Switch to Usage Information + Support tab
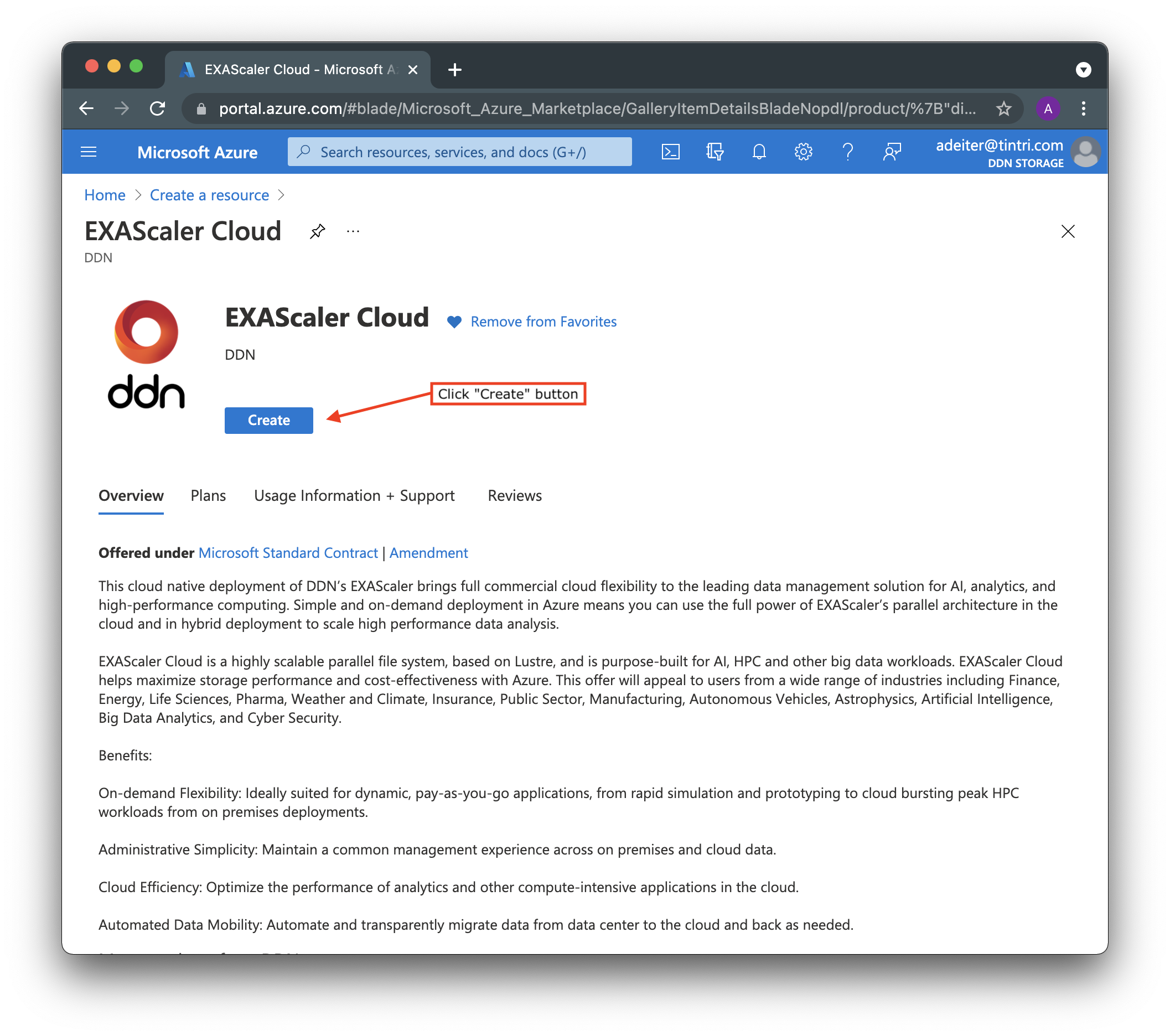1170x1036 pixels. pos(354,495)
